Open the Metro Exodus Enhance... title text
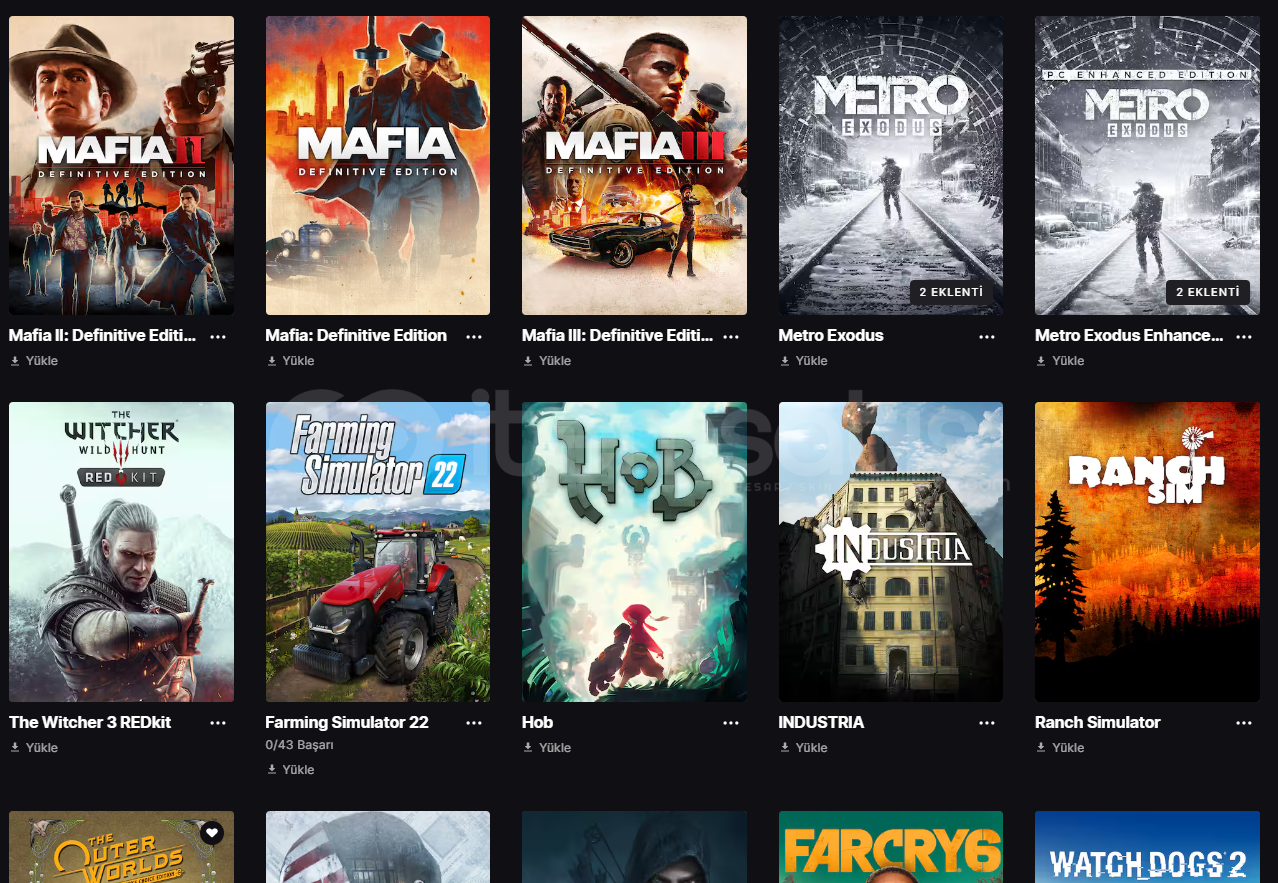 (1129, 336)
